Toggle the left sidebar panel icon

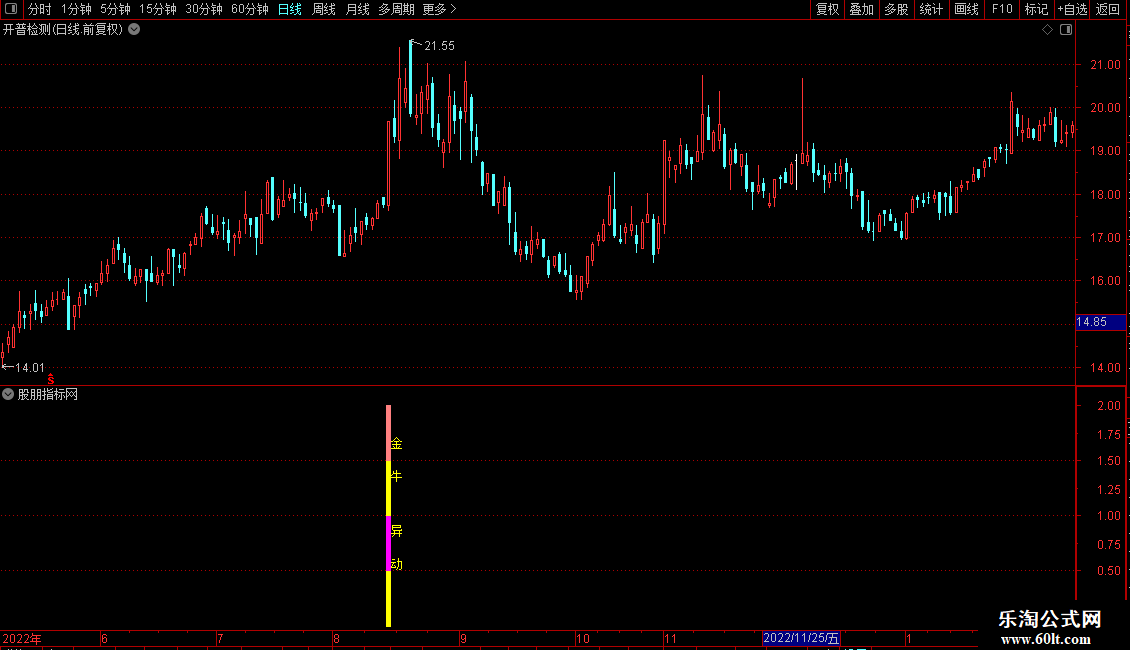11,9
